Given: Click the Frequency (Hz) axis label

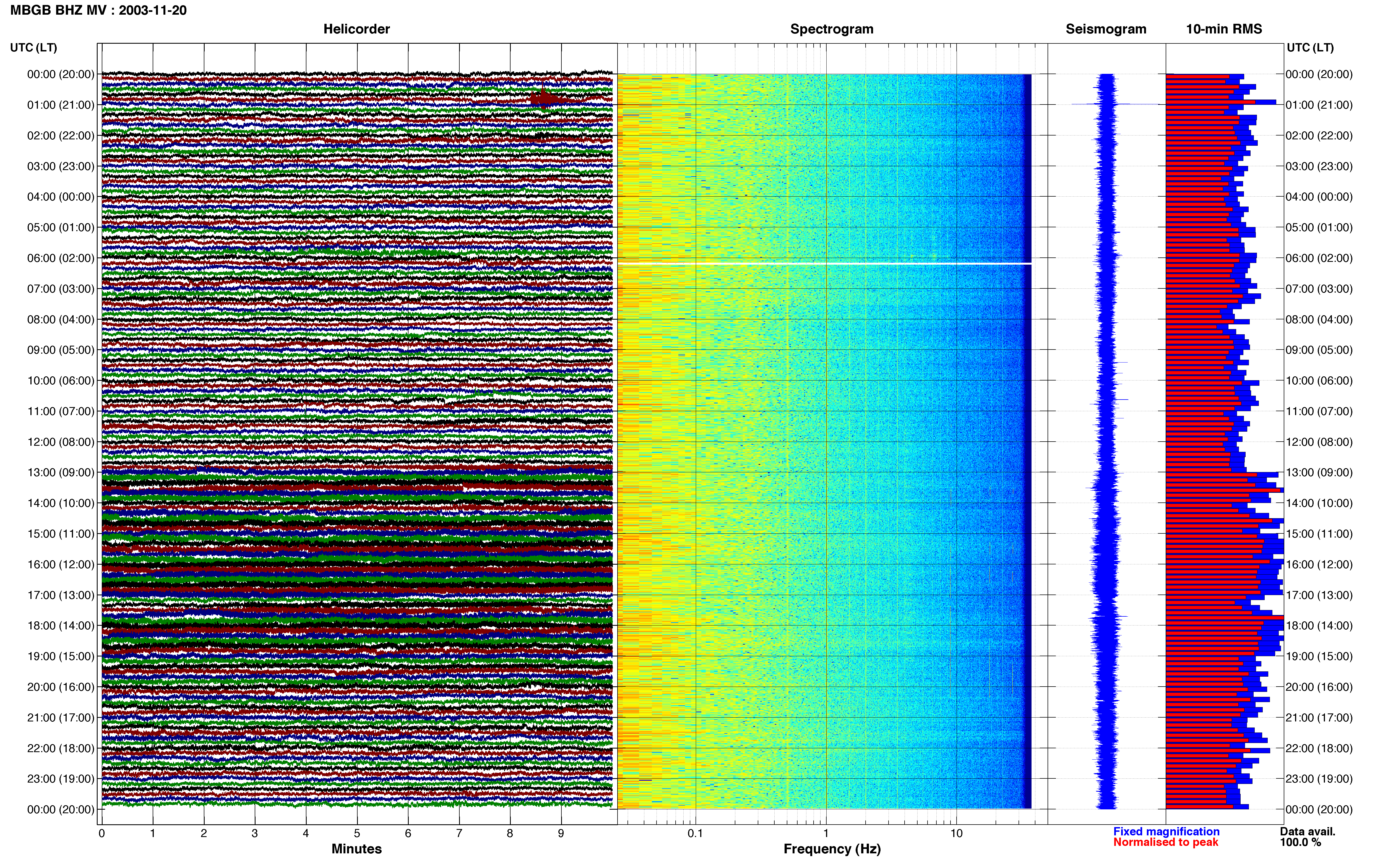Looking at the screenshot, I should (832, 849).
